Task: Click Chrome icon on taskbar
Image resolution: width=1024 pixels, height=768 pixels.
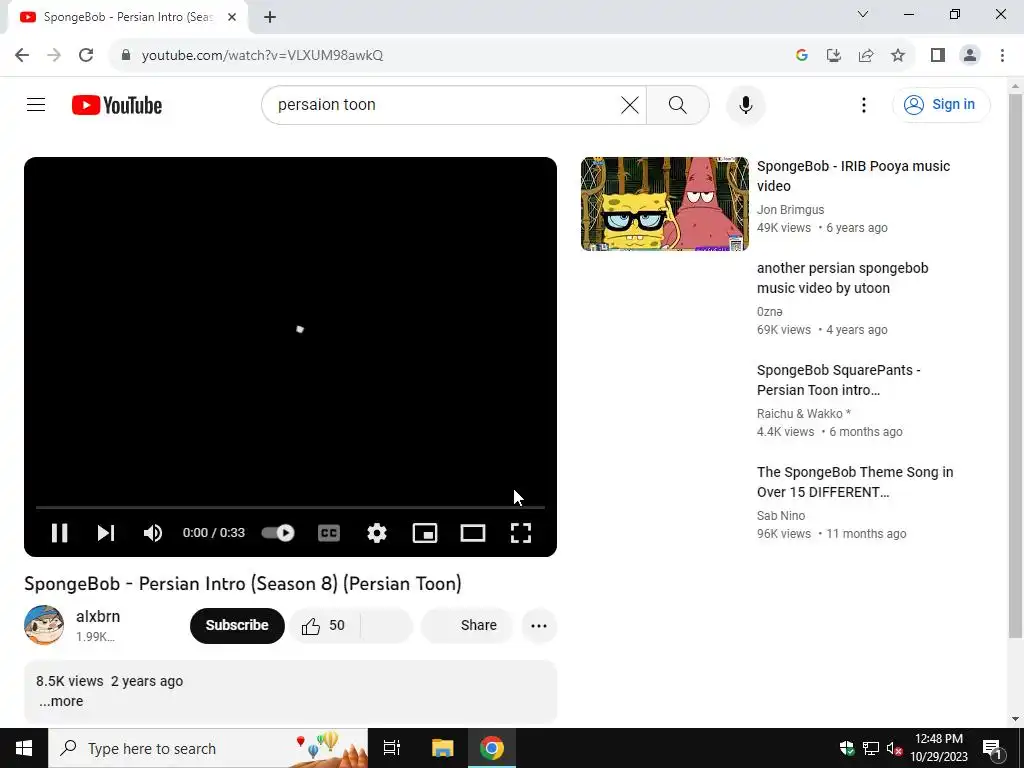Action: 492,748
